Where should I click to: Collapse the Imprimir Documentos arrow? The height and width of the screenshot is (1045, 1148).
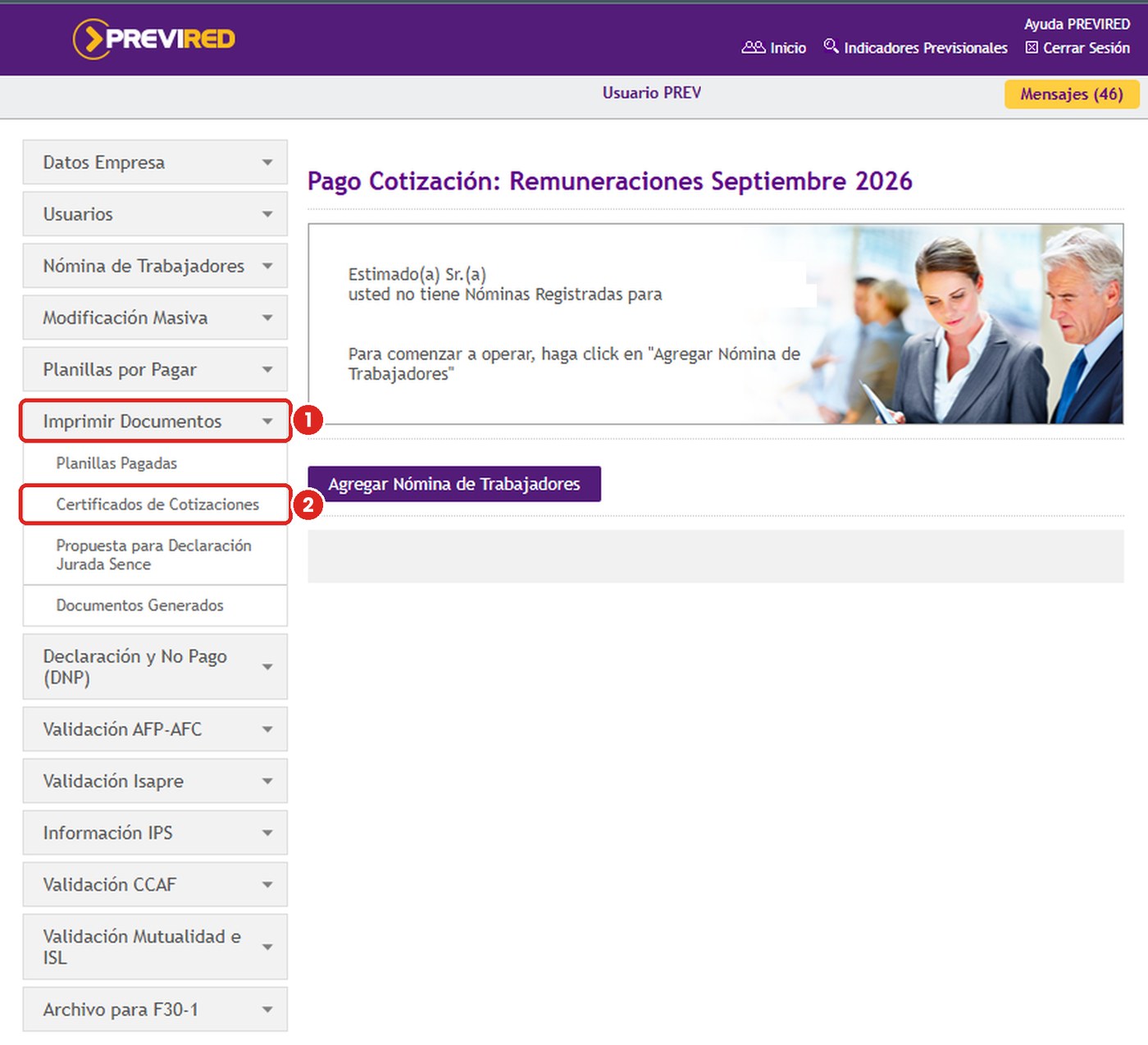(x=267, y=421)
